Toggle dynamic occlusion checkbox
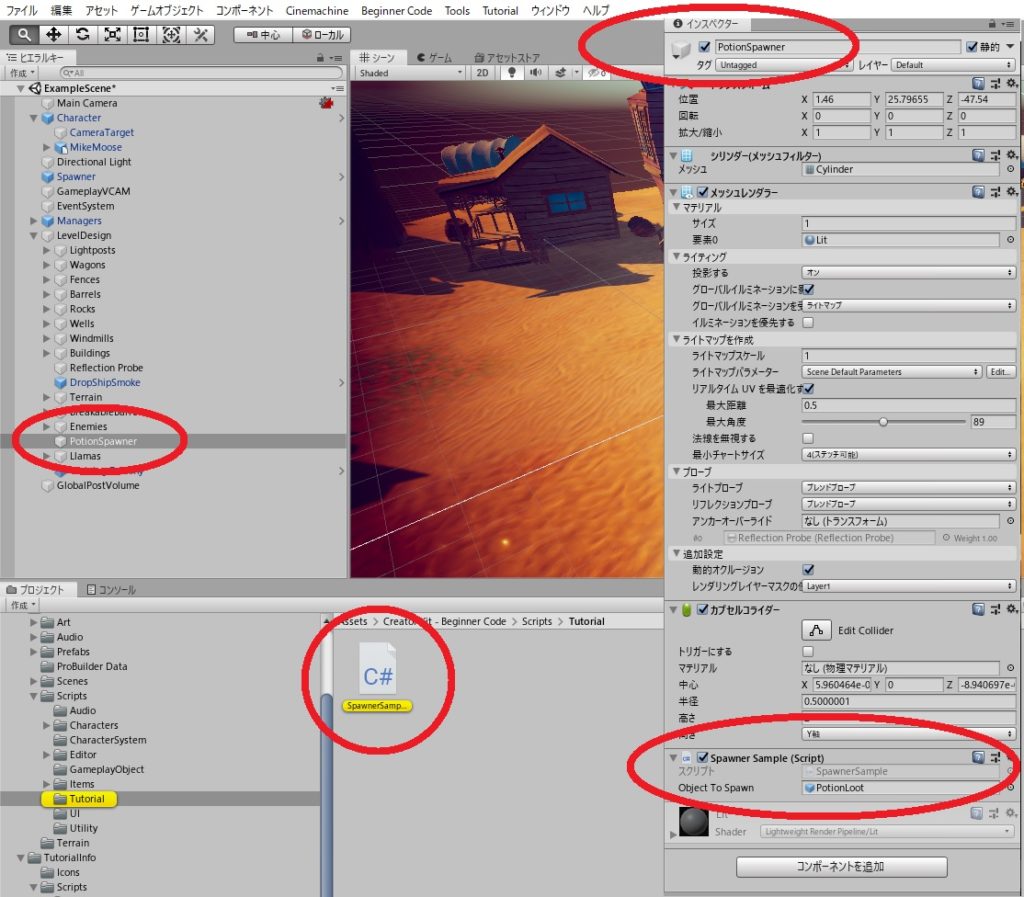This screenshot has height=897, width=1024. [x=808, y=570]
